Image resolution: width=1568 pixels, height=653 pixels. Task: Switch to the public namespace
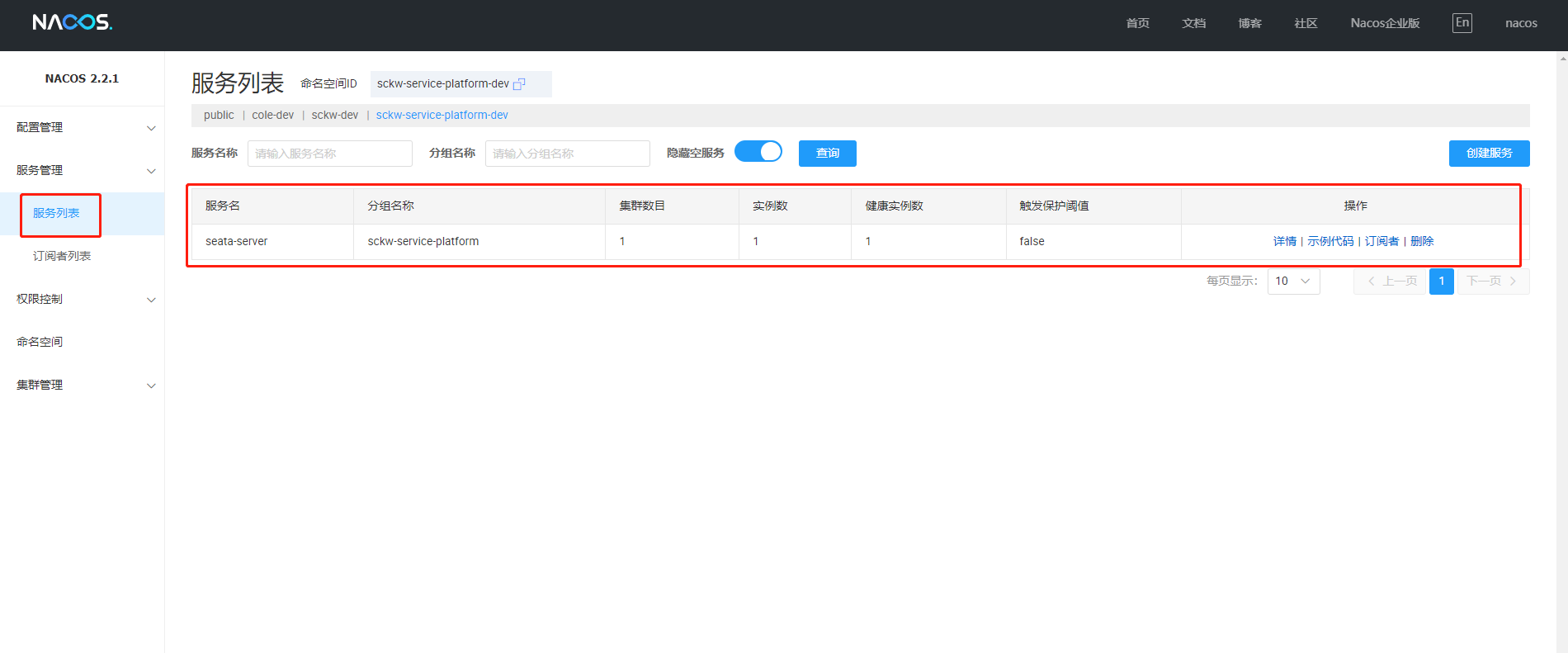219,116
